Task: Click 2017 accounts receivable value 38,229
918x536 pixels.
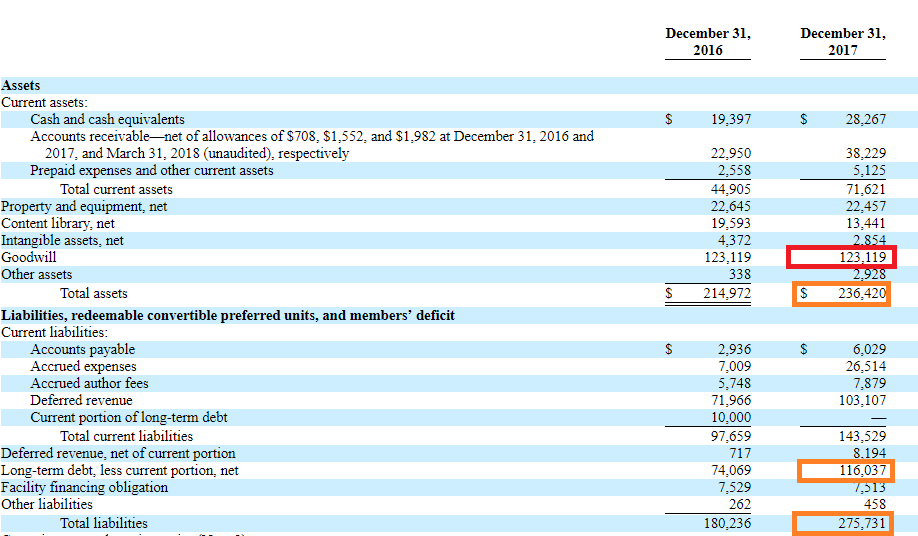Action: pyautogui.click(x=865, y=153)
